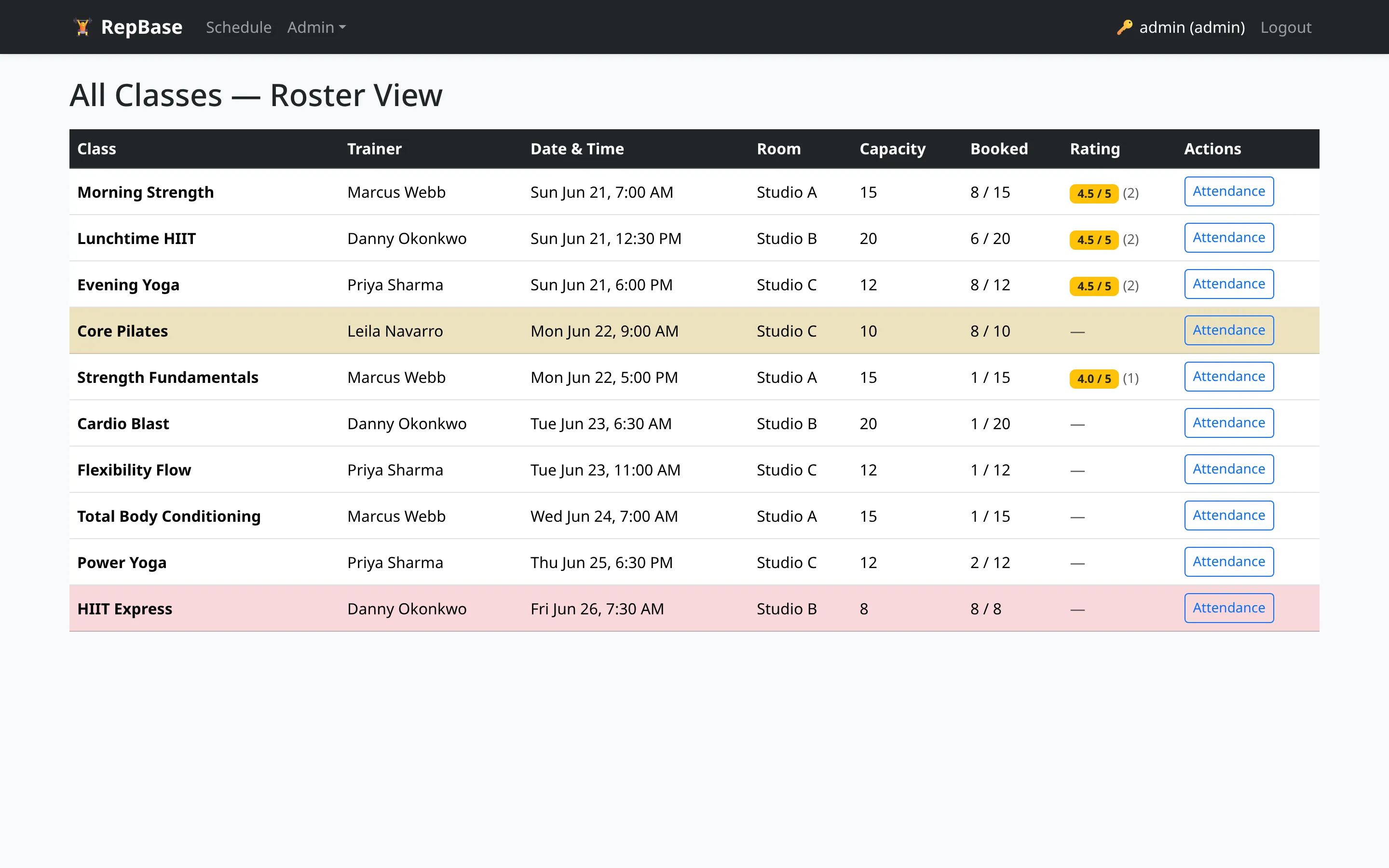Click Marcus Webb in Morning Strength row

coord(396,192)
